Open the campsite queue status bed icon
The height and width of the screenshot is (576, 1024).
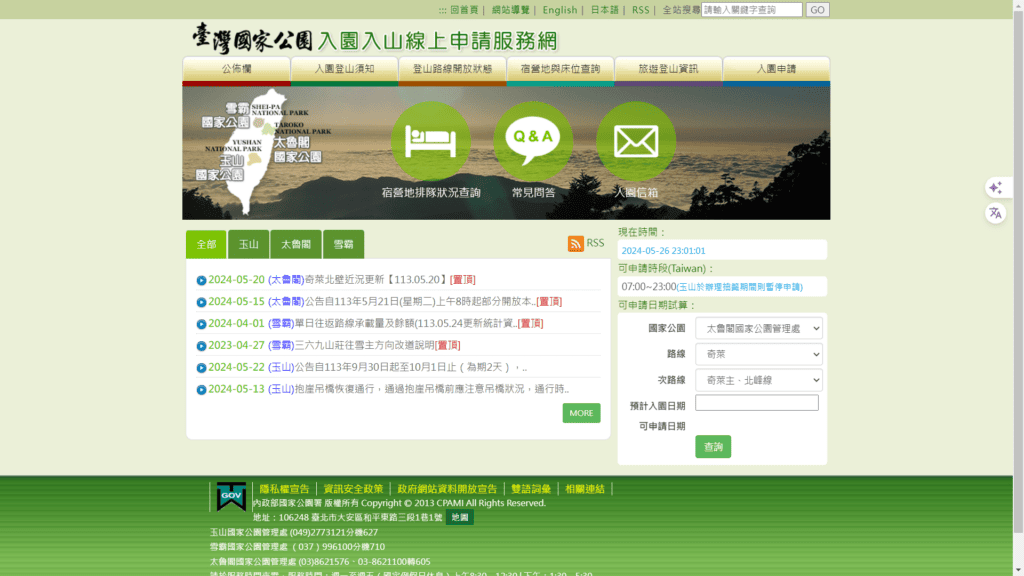coord(430,141)
